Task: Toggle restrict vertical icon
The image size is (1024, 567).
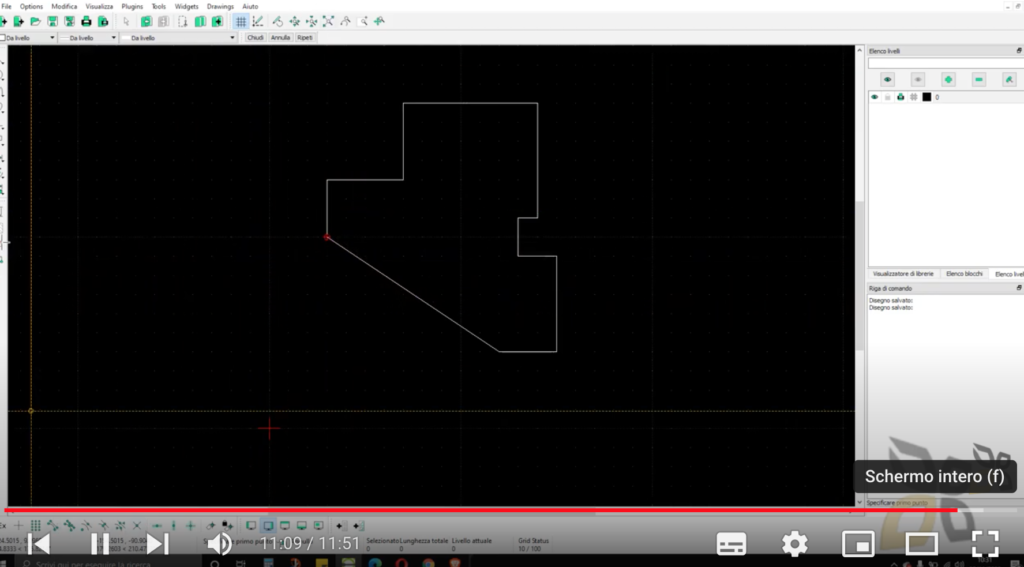Action: 174,526
